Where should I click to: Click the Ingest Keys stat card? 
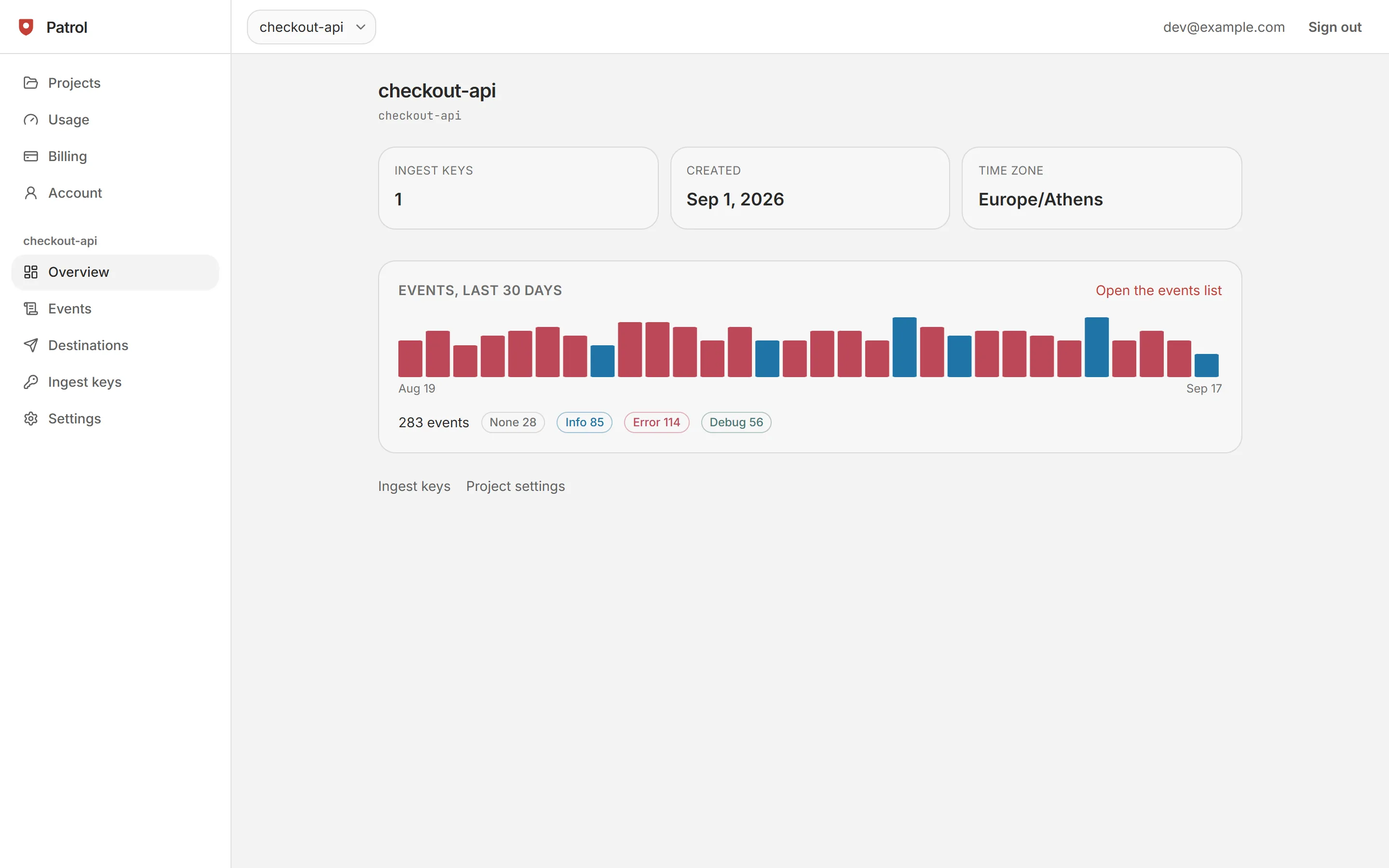[518, 188]
